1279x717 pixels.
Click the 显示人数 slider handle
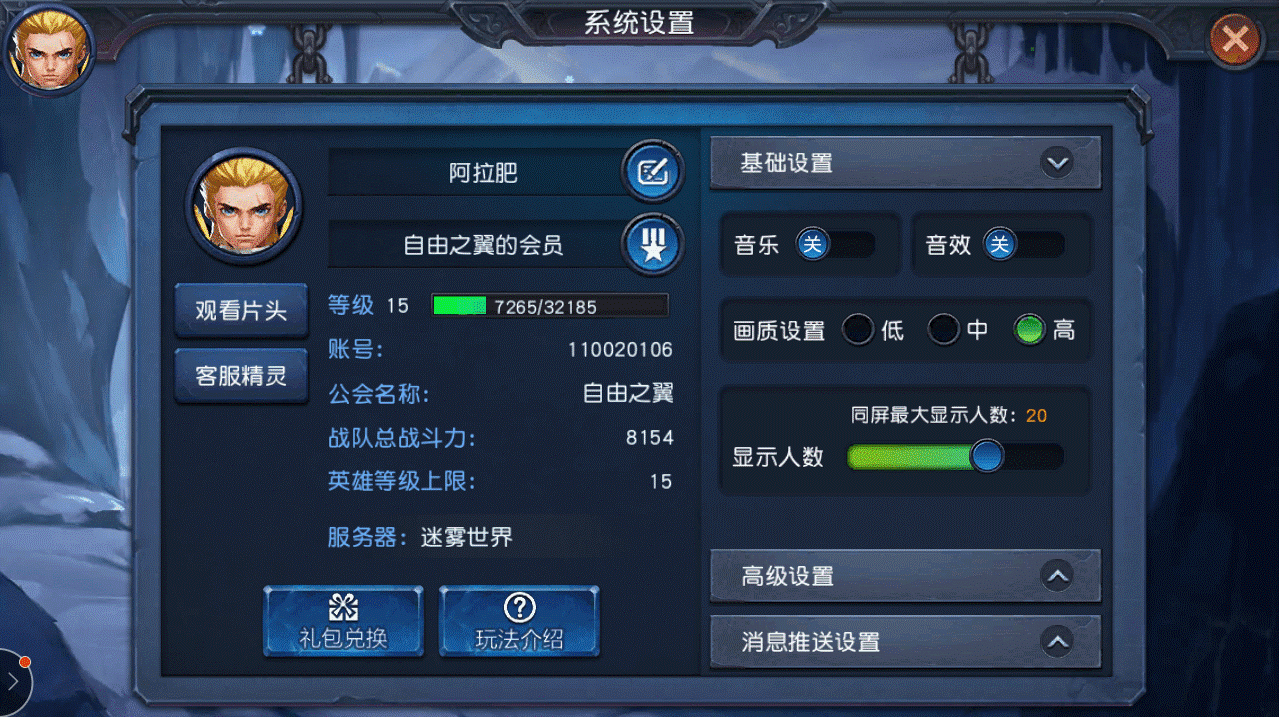point(987,457)
